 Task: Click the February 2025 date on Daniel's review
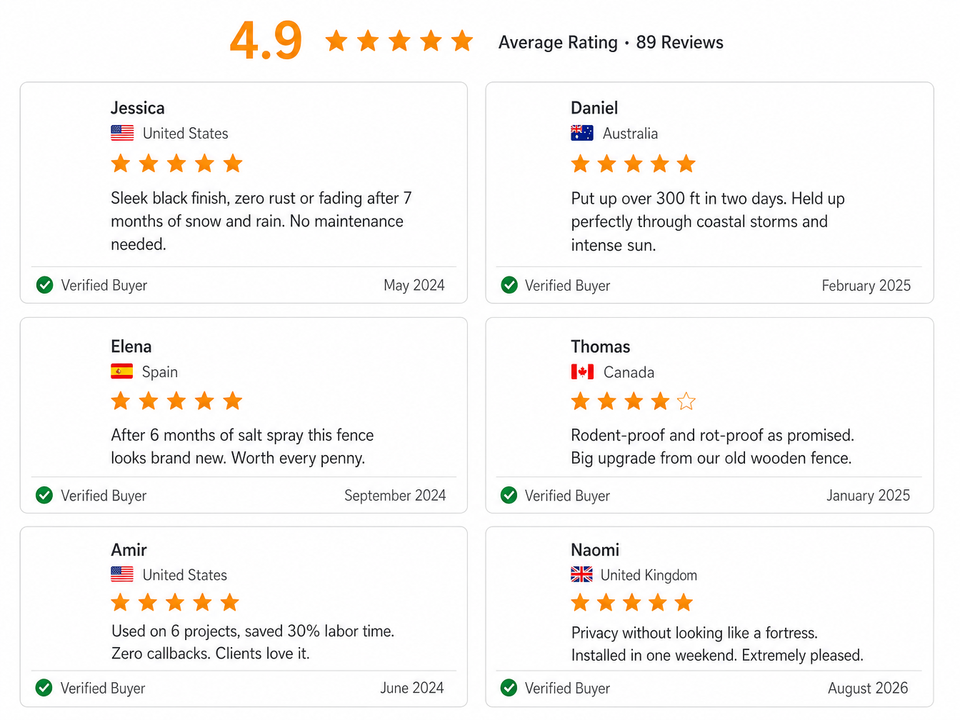coord(866,286)
